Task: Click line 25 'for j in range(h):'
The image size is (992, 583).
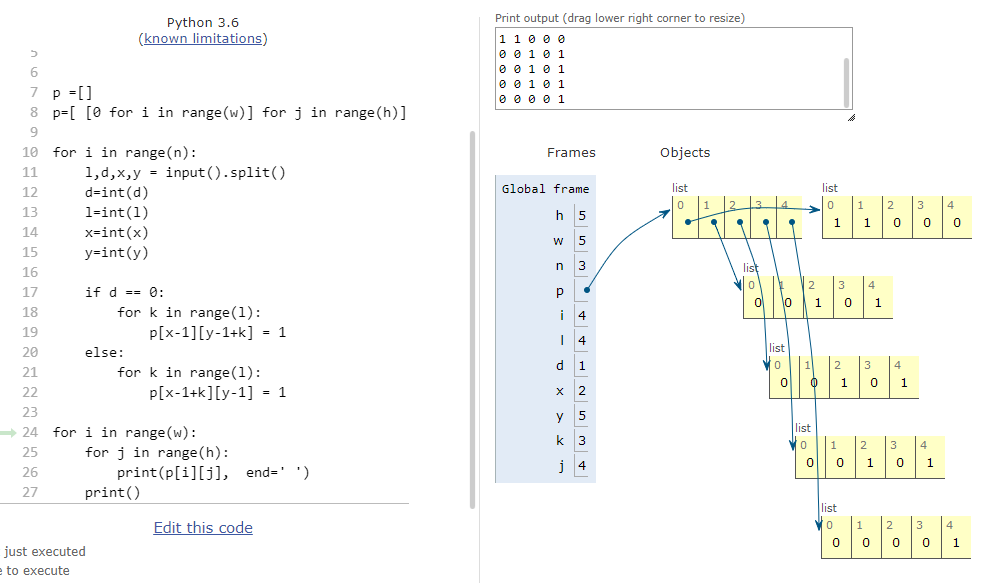Action: coord(157,453)
